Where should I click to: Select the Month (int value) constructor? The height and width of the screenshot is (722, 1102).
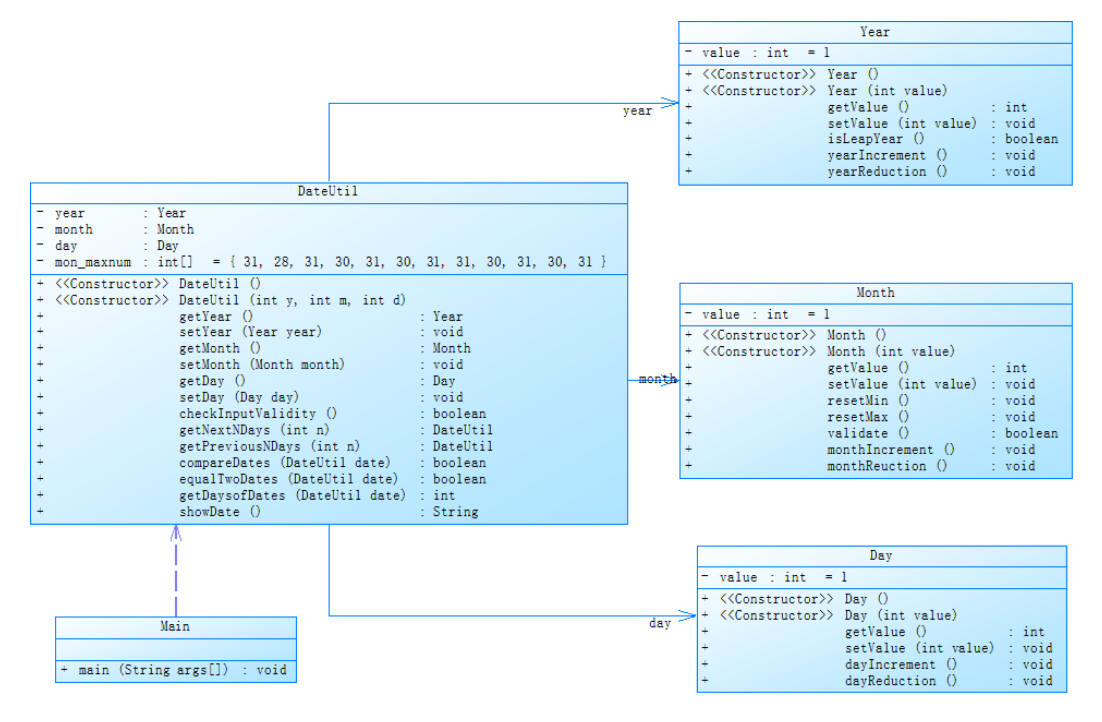point(820,352)
